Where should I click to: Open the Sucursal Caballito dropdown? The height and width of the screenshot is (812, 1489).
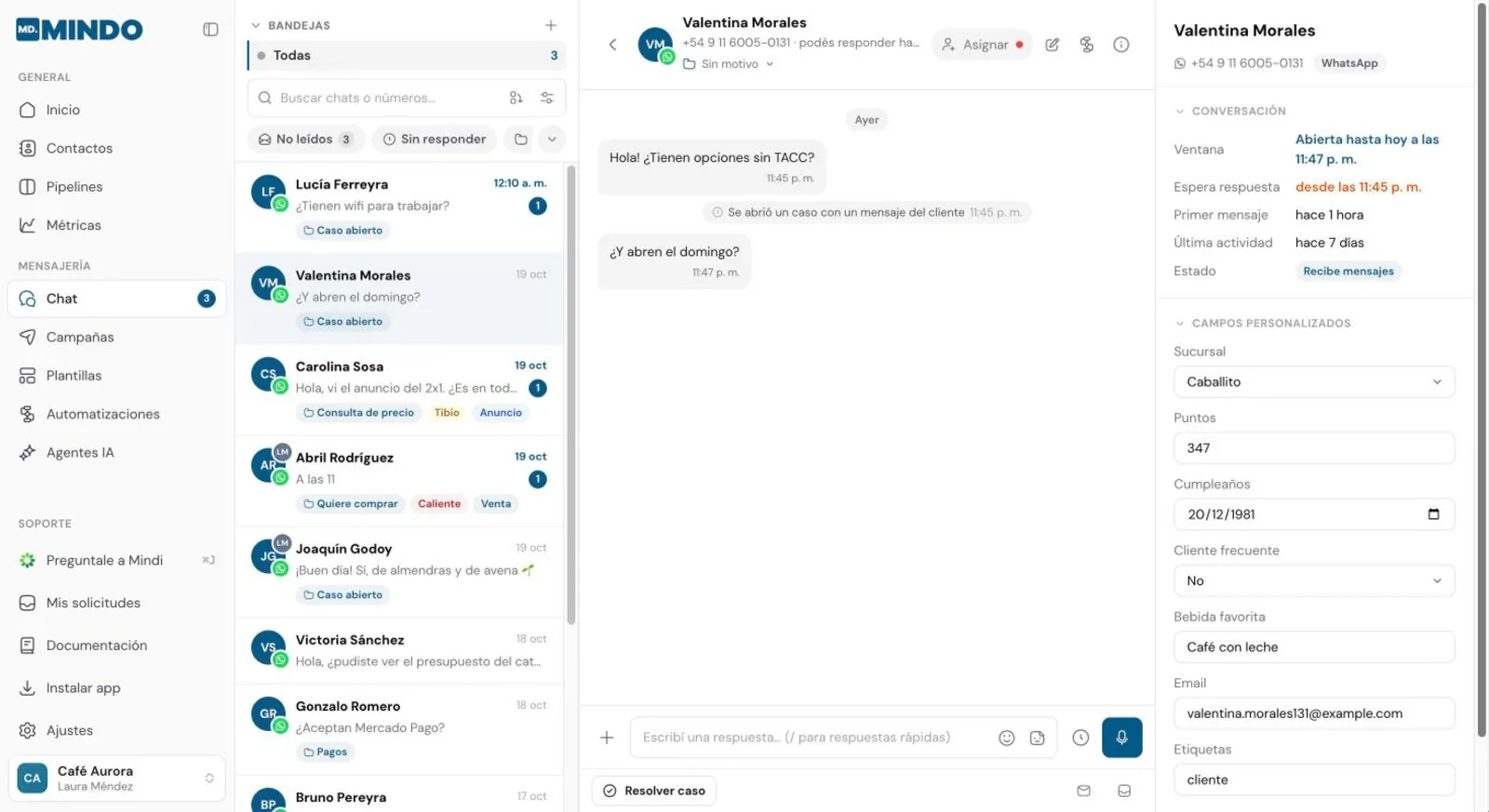pyautogui.click(x=1314, y=382)
